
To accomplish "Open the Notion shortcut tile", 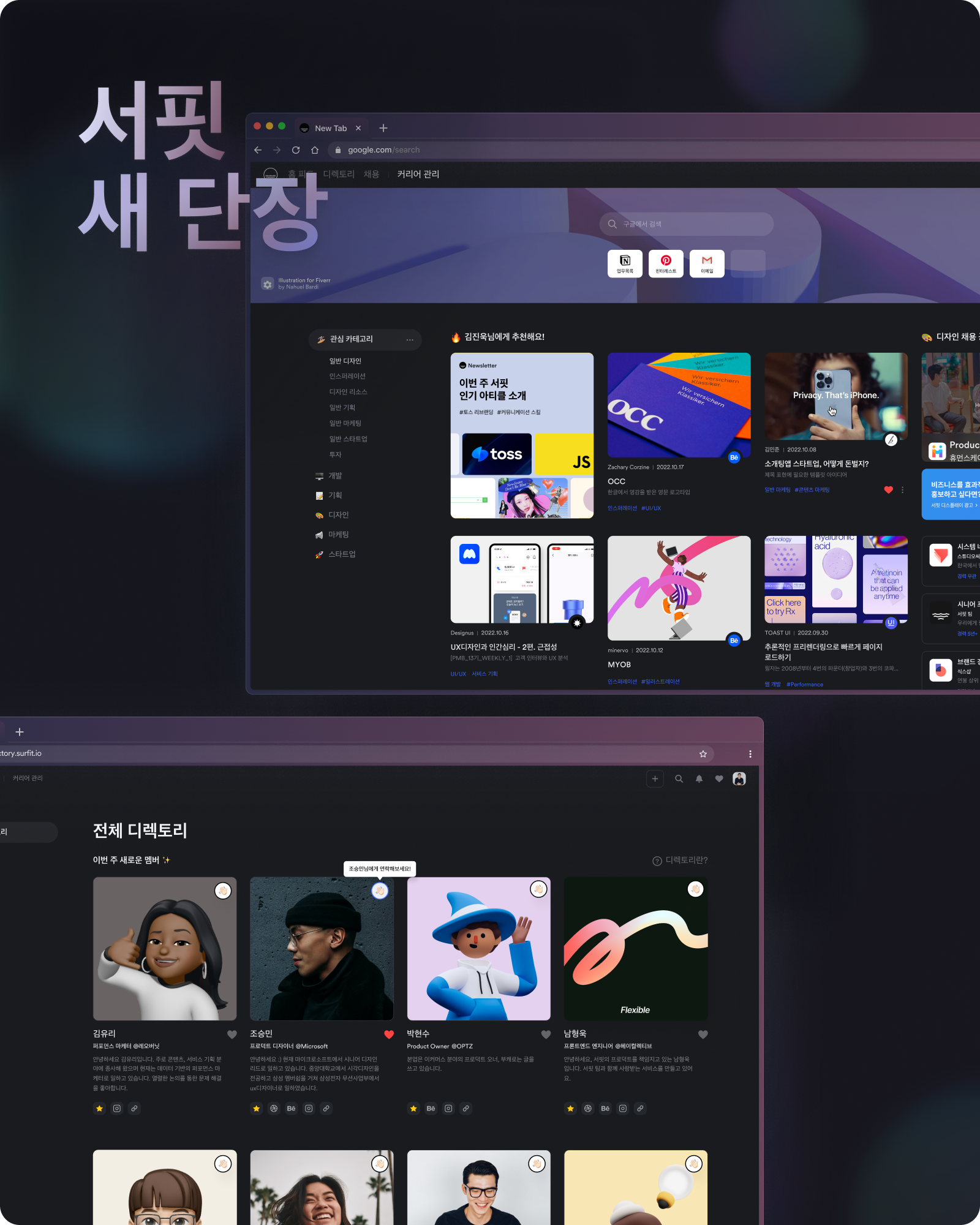I will click(625, 263).
